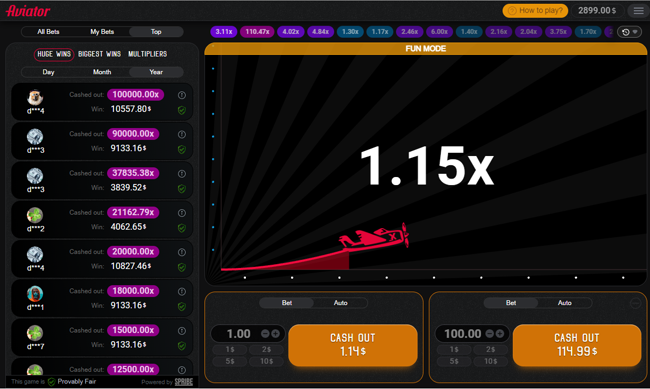Click info icon beside 21162.79x cashout

coord(182,213)
